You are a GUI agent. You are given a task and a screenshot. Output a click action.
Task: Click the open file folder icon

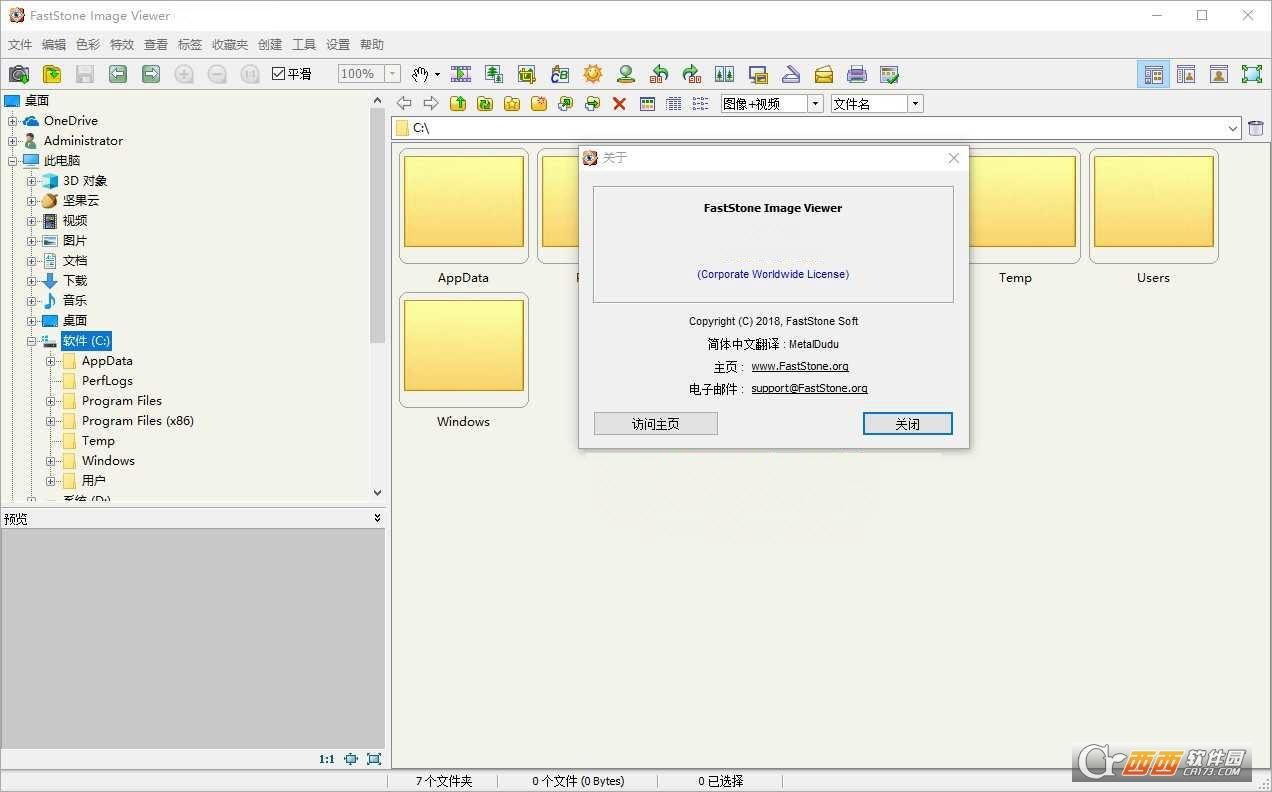tap(52, 74)
